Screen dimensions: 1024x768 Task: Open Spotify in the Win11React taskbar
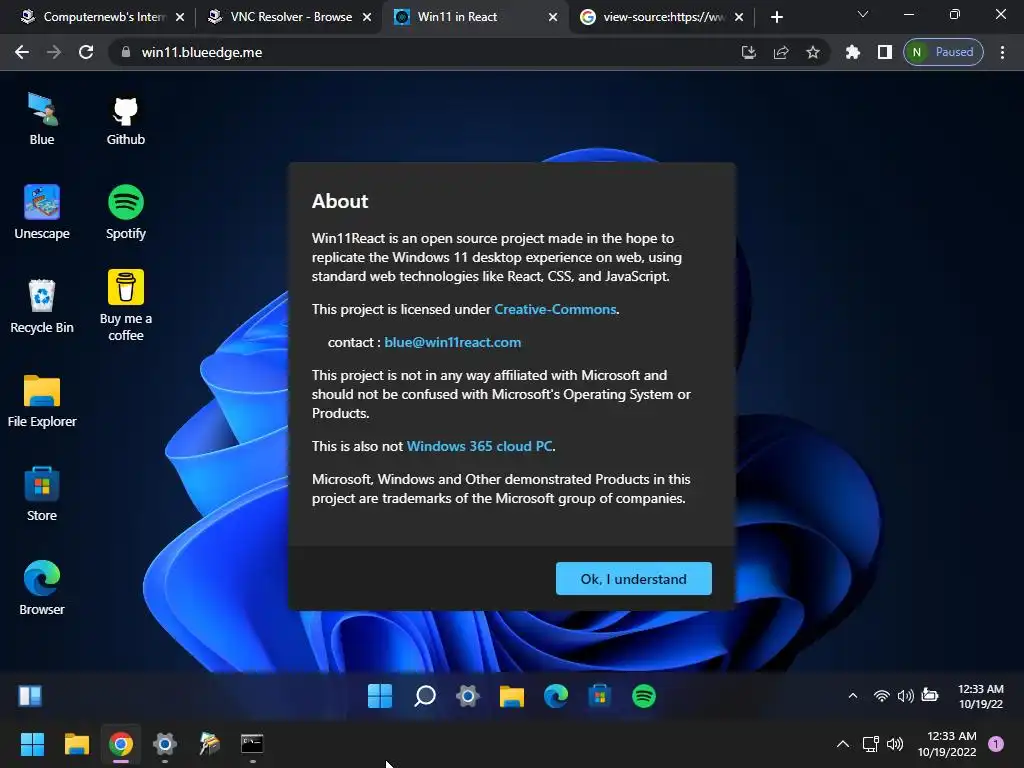644,696
